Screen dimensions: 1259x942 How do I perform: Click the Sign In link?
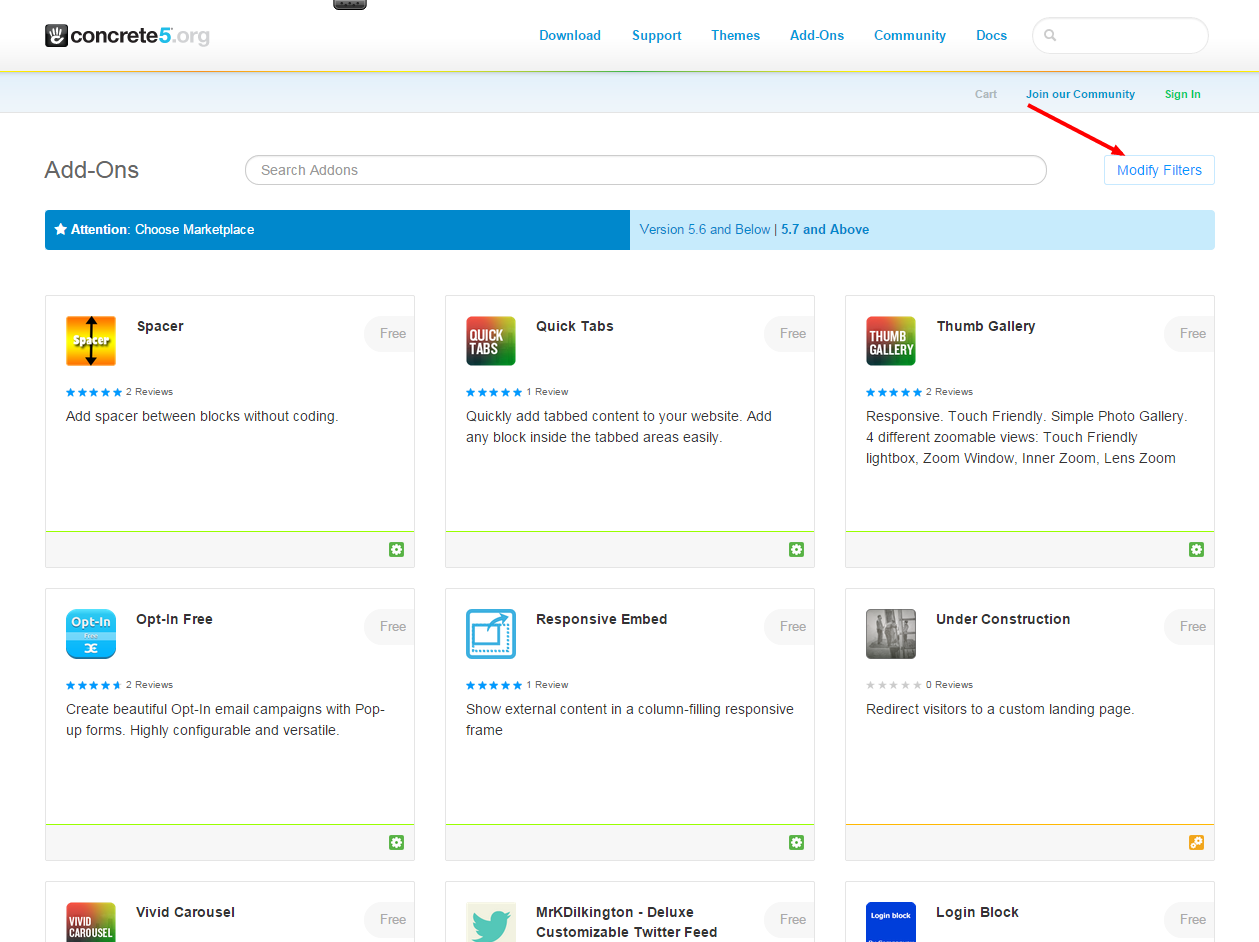[1183, 94]
